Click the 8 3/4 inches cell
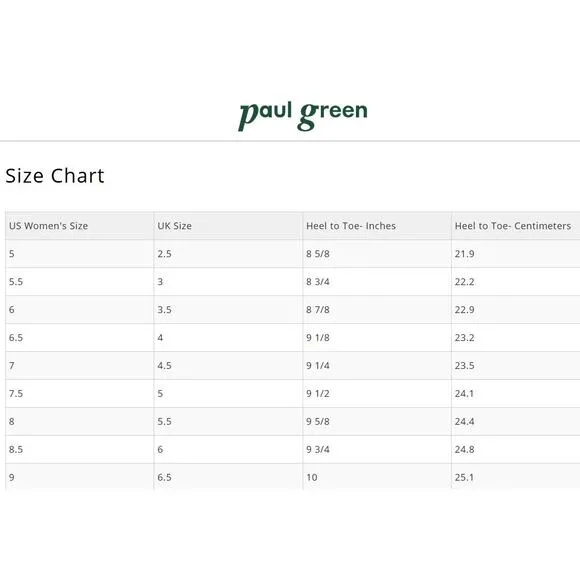 point(377,281)
